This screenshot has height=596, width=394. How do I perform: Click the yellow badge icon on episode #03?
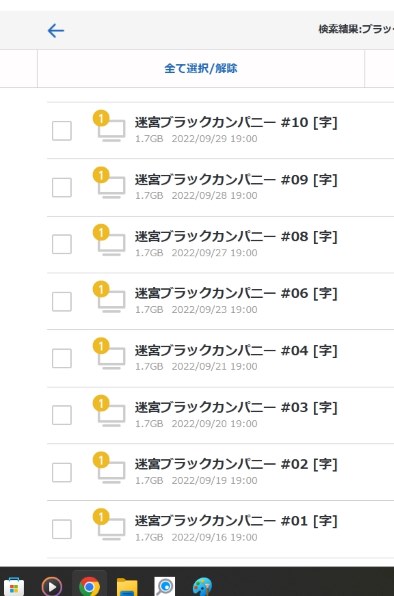click(101, 403)
